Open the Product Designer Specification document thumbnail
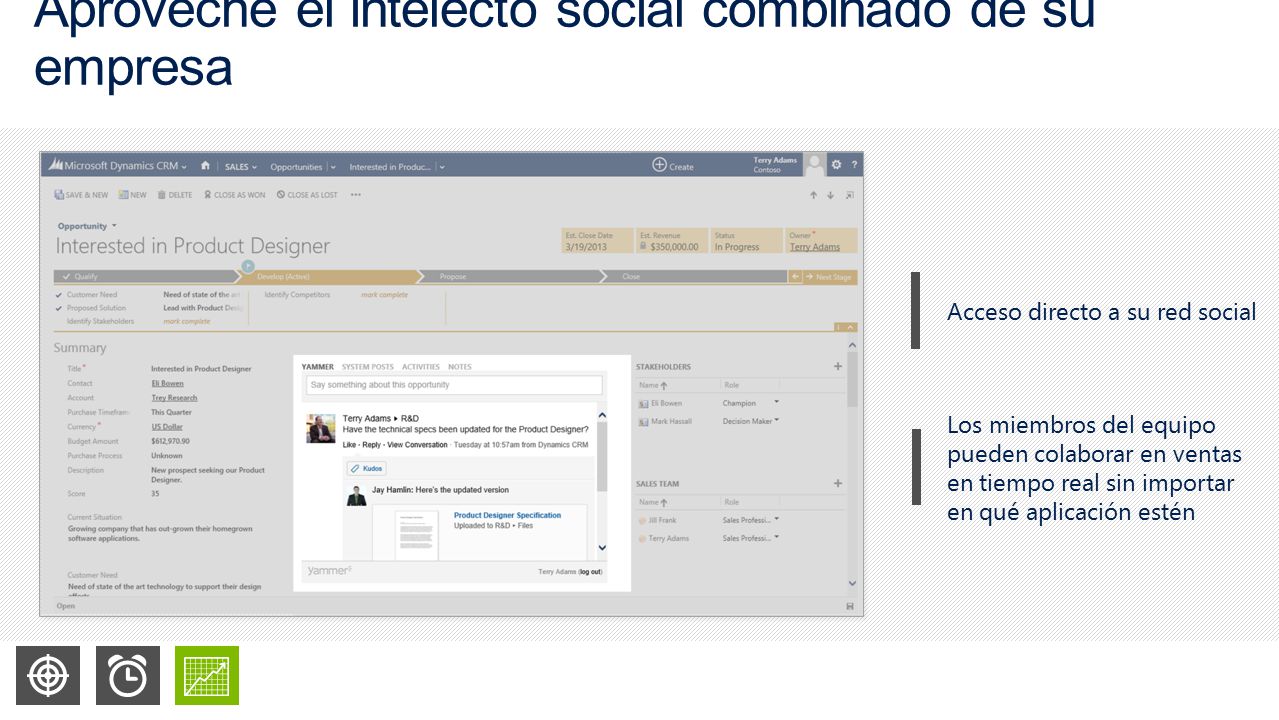The height and width of the screenshot is (720, 1279). click(416, 535)
